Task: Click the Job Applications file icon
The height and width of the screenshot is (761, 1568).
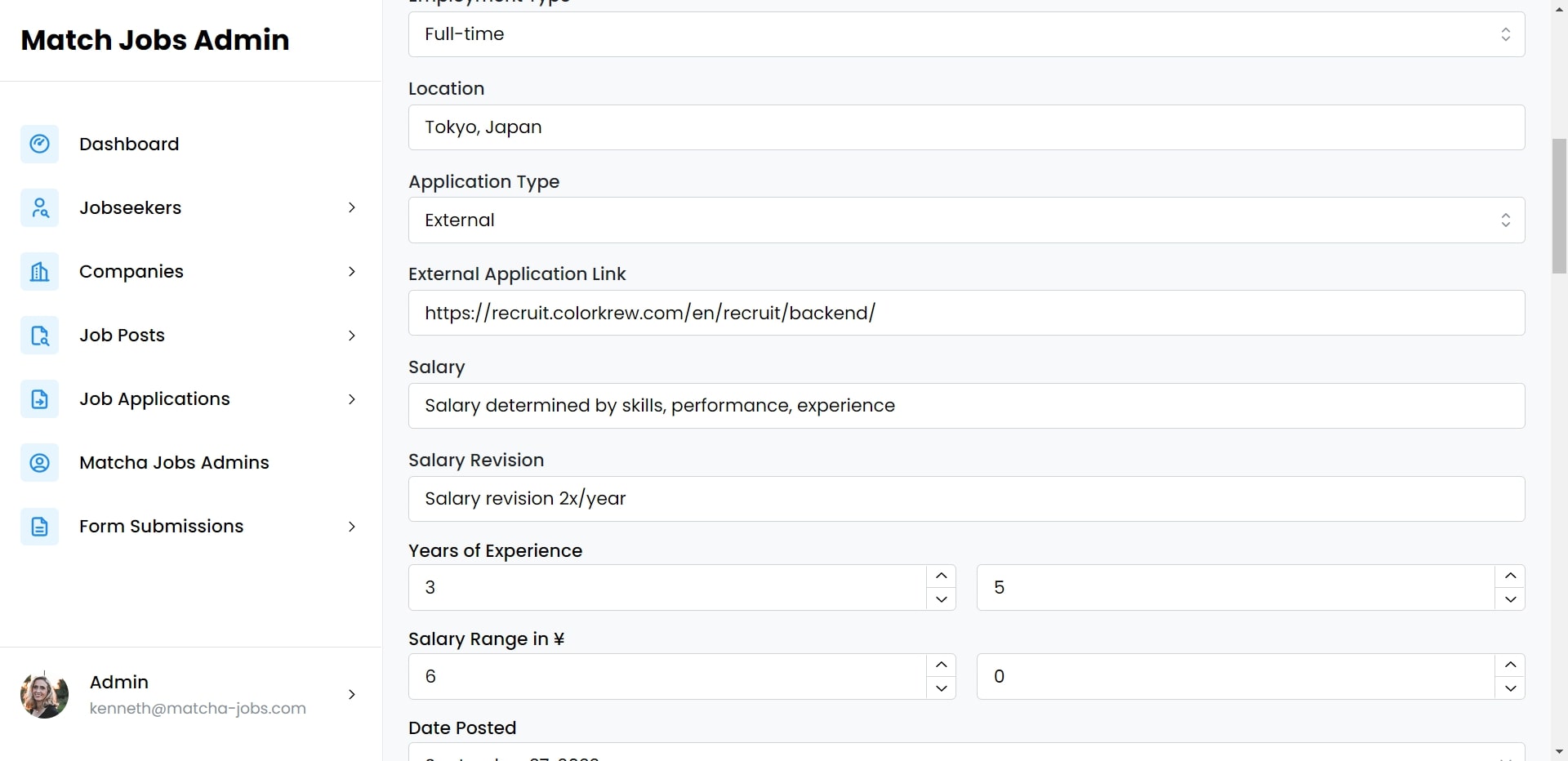Action: click(x=39, y=398)
